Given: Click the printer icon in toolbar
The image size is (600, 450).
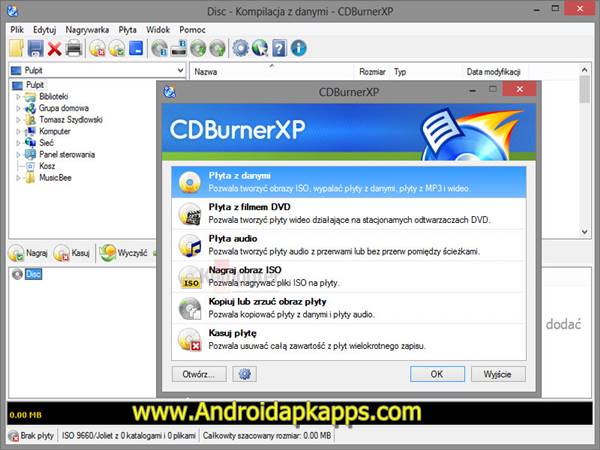Looking at the screenshot, I should tap(74, 49).
